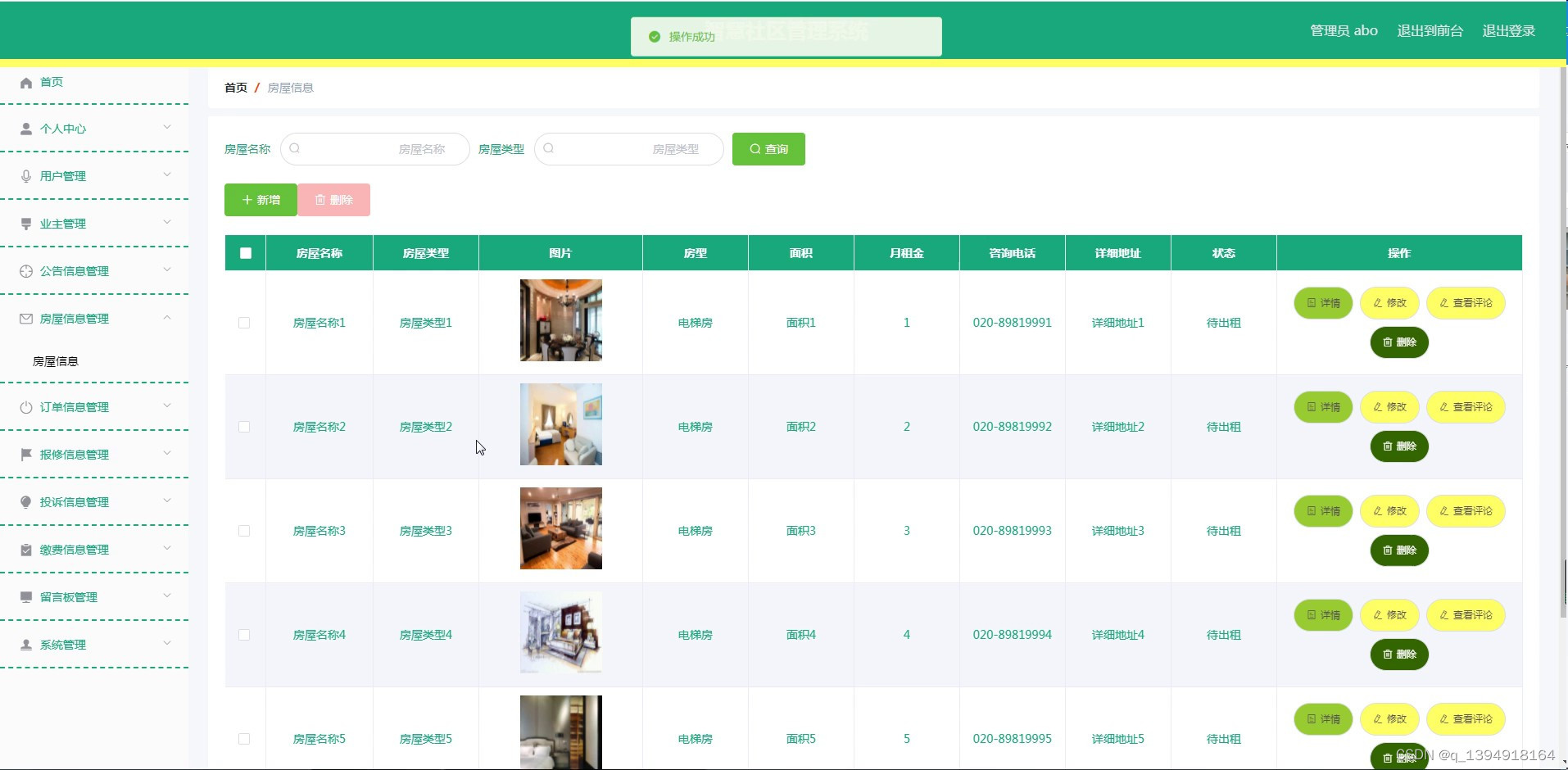Image resolution: width=1568 pixels, height=770 pixels.
Task: Click the user icon for 系统管理
Action: 26,645
